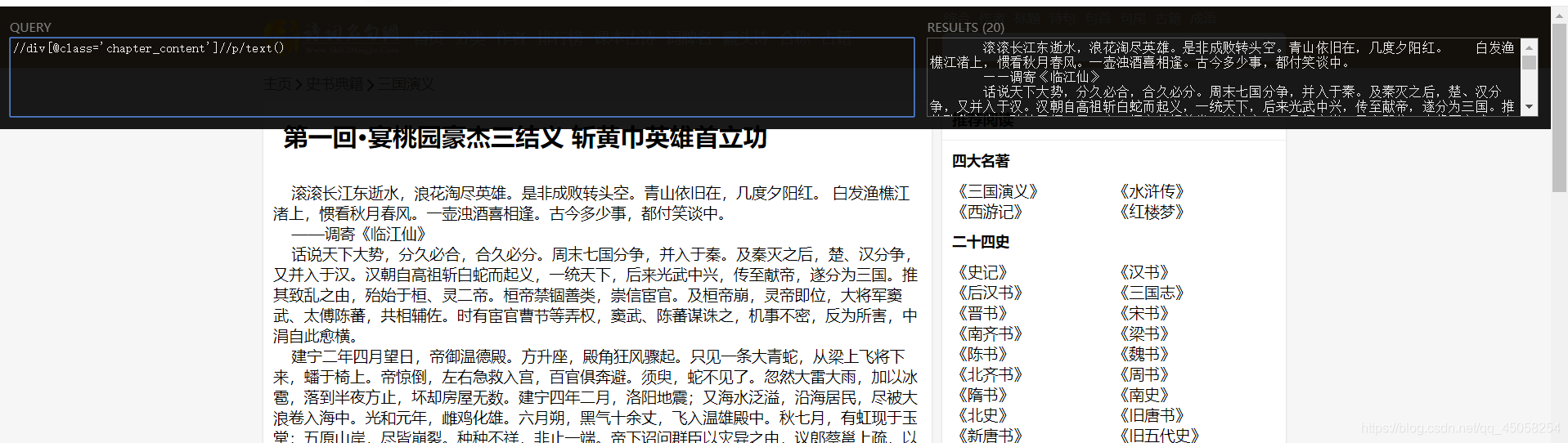Screen dimensions: 1568x443
Task: Click the QUERY label
Action: [x=30, y=27]
